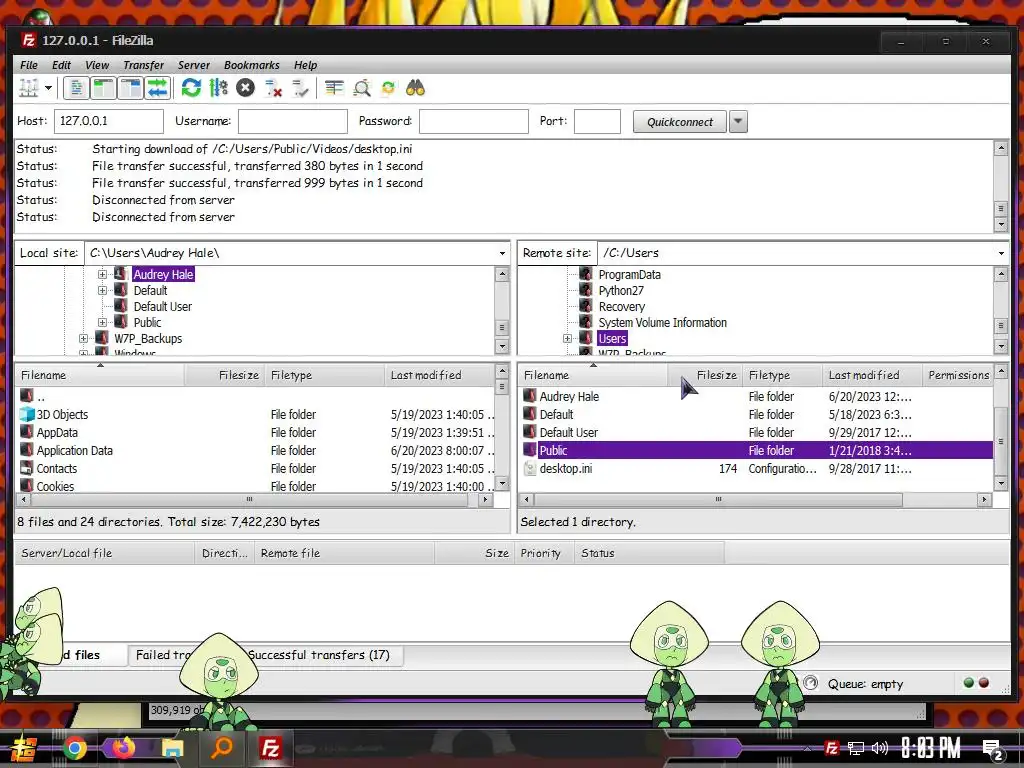Select Recovery in the remote tree

pos(622,306)
